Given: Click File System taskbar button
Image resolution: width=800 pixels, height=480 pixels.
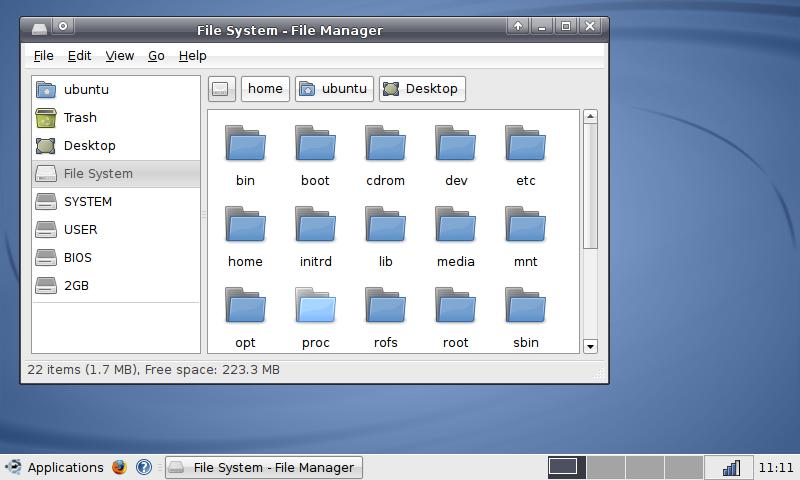Looking at the screenshot, I should 263,467.
